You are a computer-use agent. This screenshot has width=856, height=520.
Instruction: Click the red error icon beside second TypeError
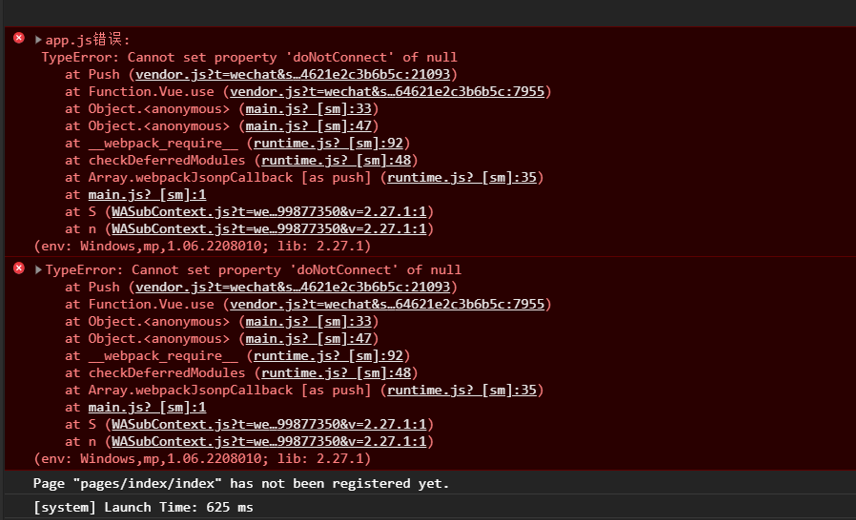tap(19, 268)
